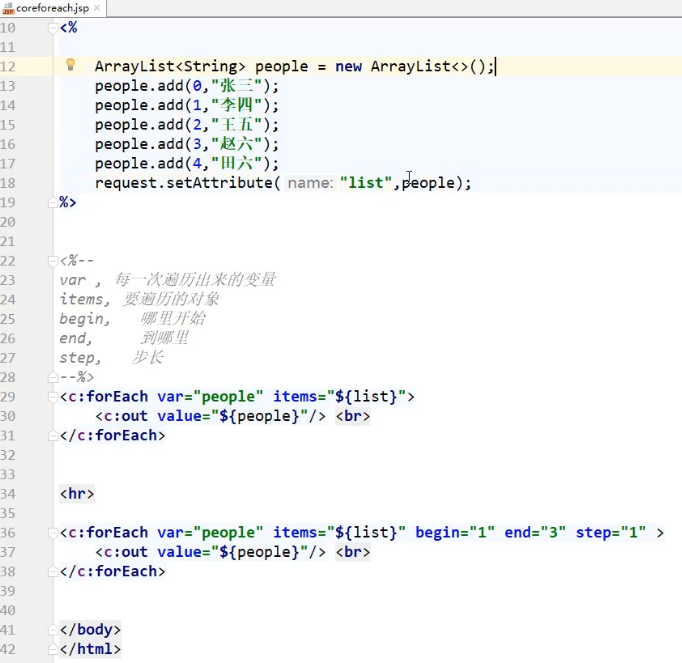
Task: Collapse fold marker at line 19 scriptlet end
Action: pyautogui.click(x=53, y=203)
